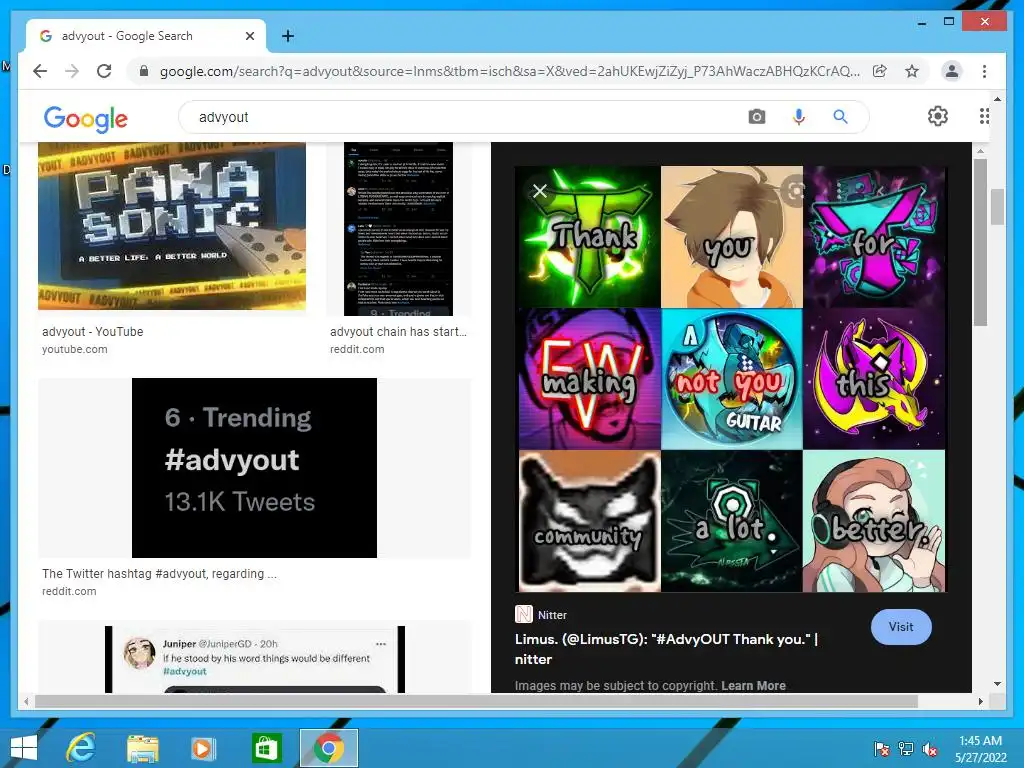Open the Google apps grid

coord(984,116)
